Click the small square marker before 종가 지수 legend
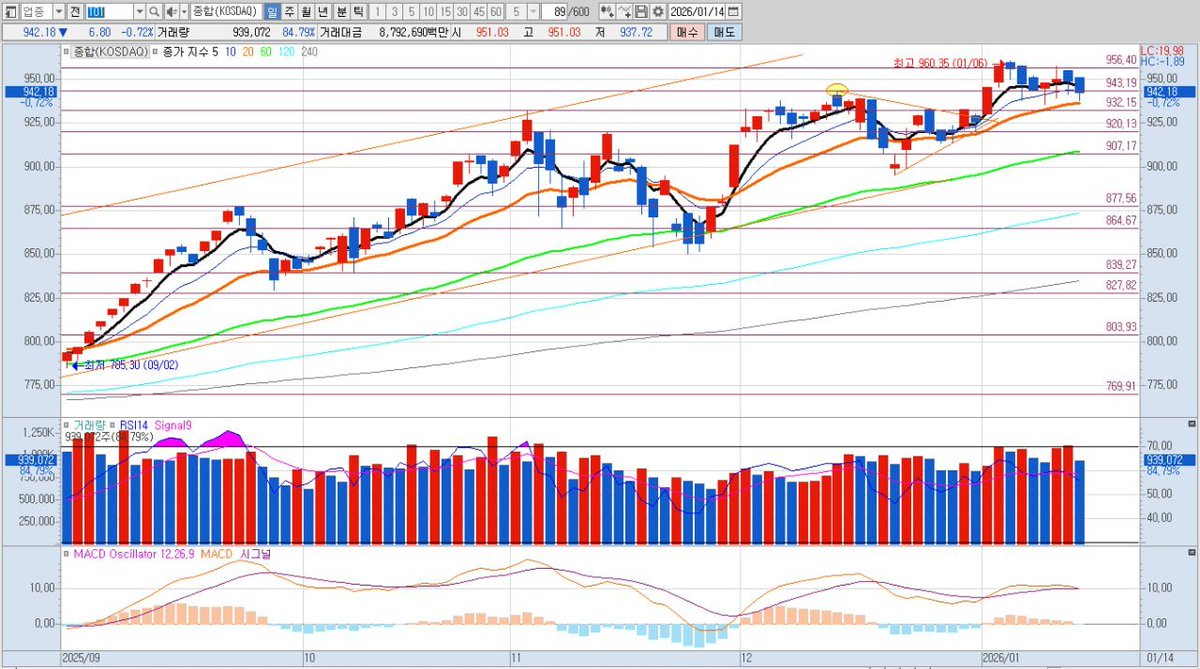This screenshot has width=1200, height=669. (x=154, y=52)
